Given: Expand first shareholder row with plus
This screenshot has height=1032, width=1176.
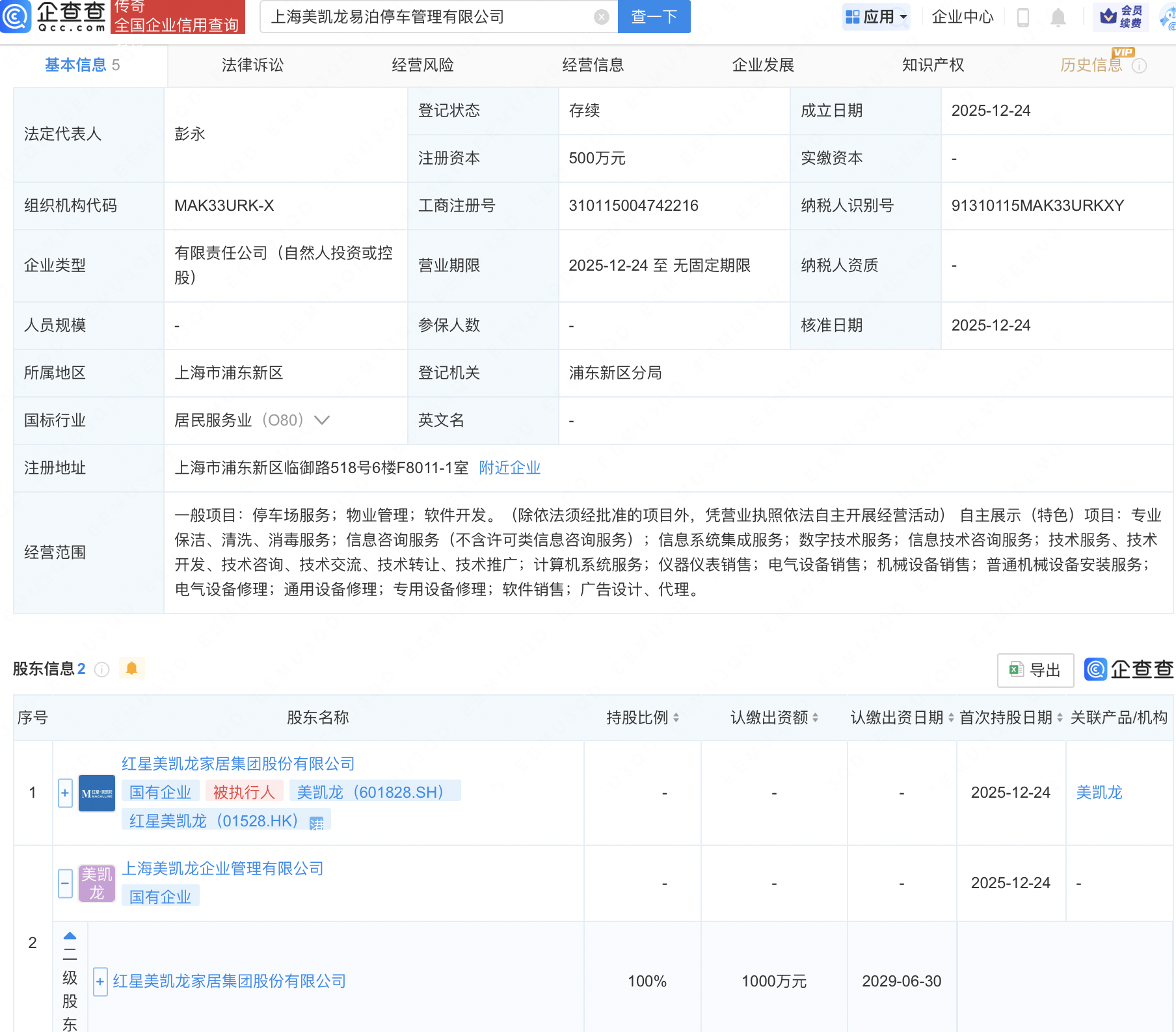Looking at the screenshot, I should 65,793.
